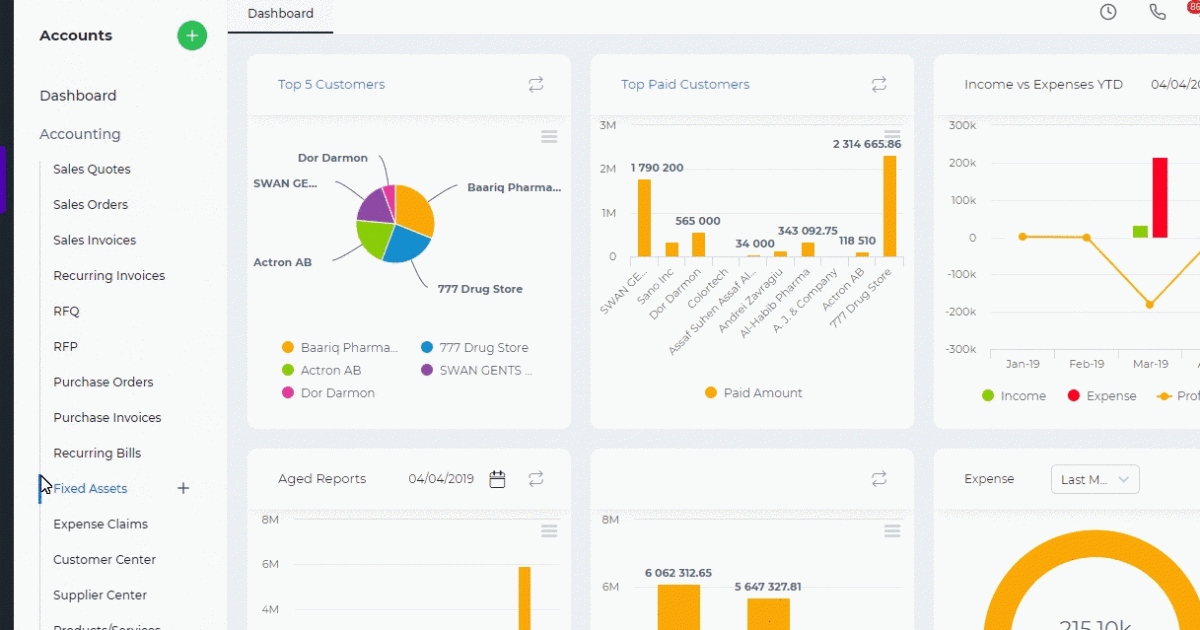
Task: Click the plus icon next to Fixed Assets
Action: pos(183,488)
